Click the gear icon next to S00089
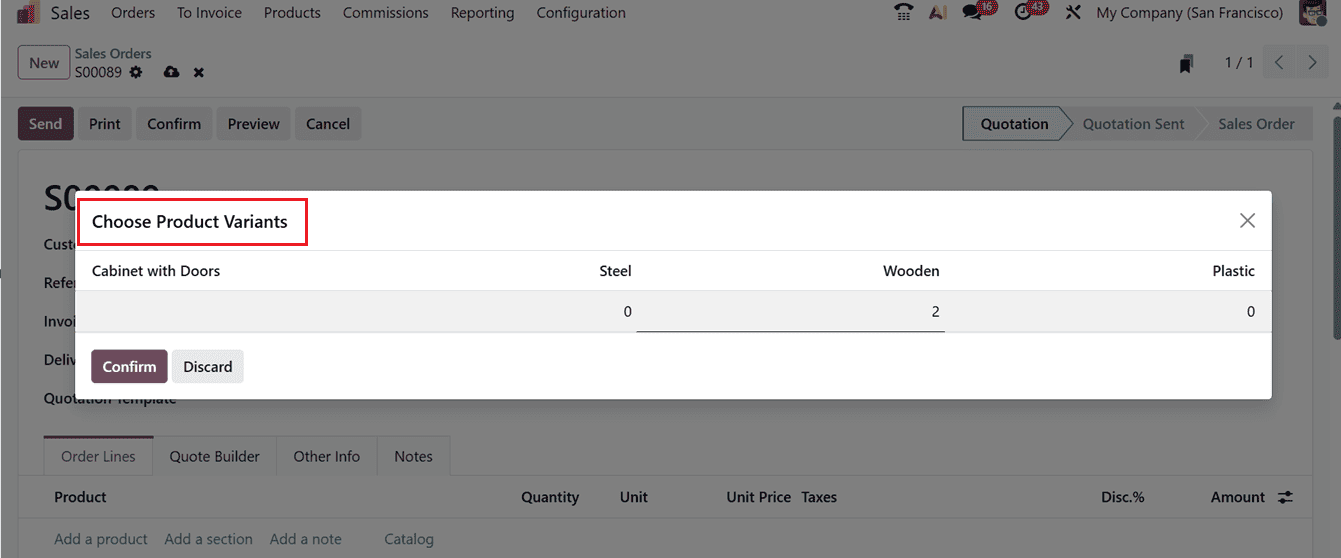Viewport: 1341px width, 558px height. tap(136, 72)
